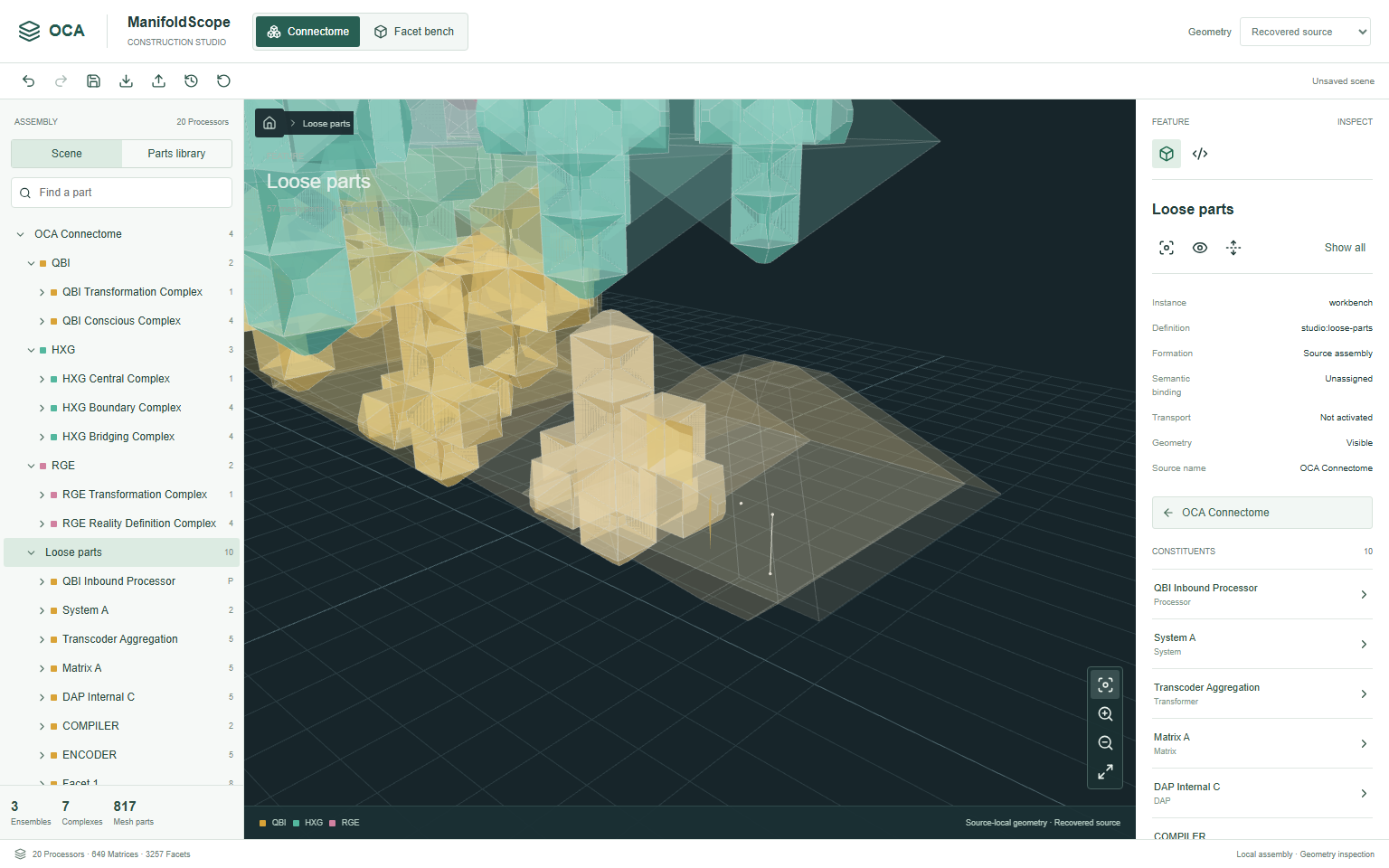Screen dimensions: 1389x868
Task: Expand RGE Transformation Complex node
Action: coord(42,495)
